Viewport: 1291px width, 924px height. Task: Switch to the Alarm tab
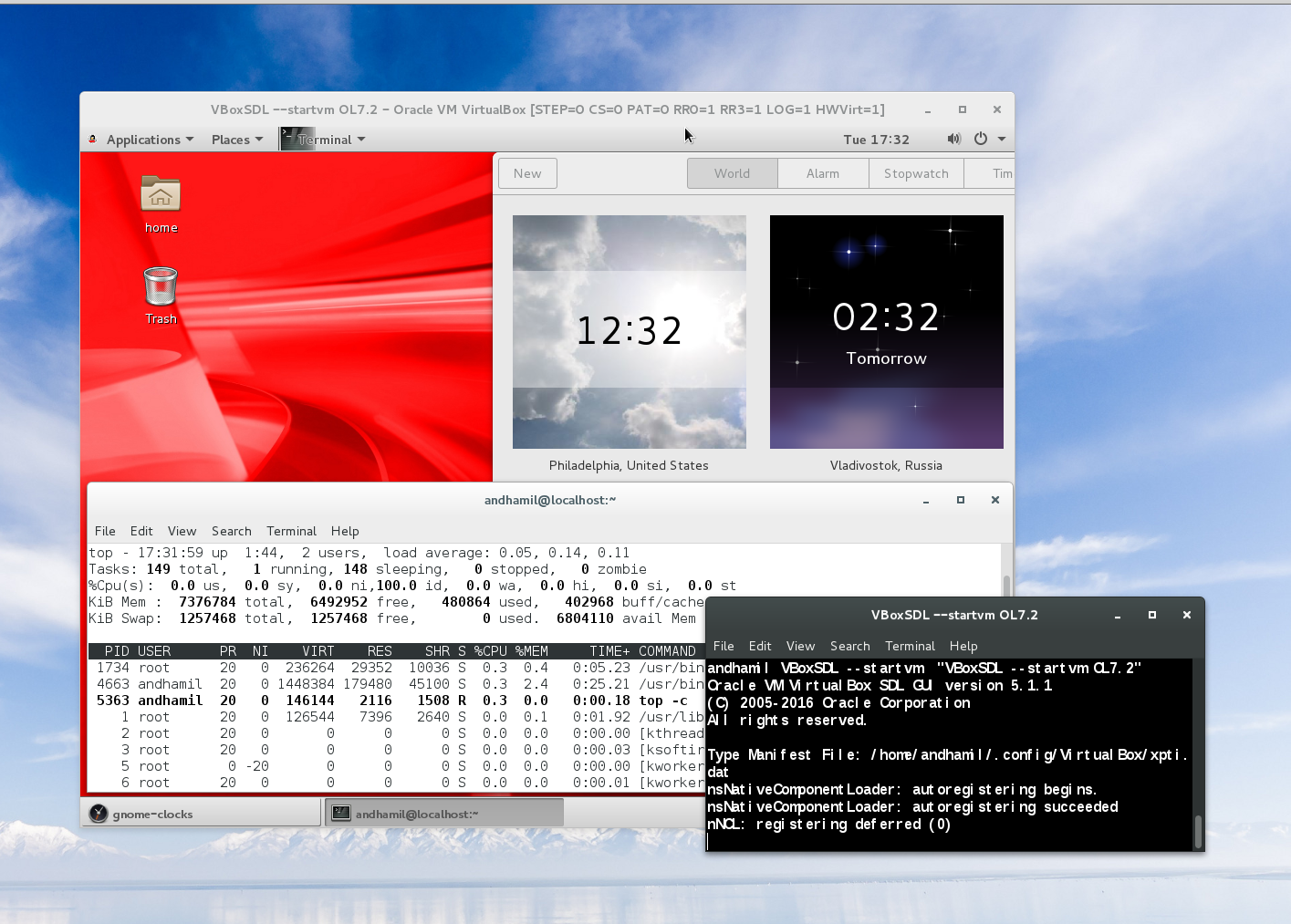pyautogui.click(x=823, y=173)
